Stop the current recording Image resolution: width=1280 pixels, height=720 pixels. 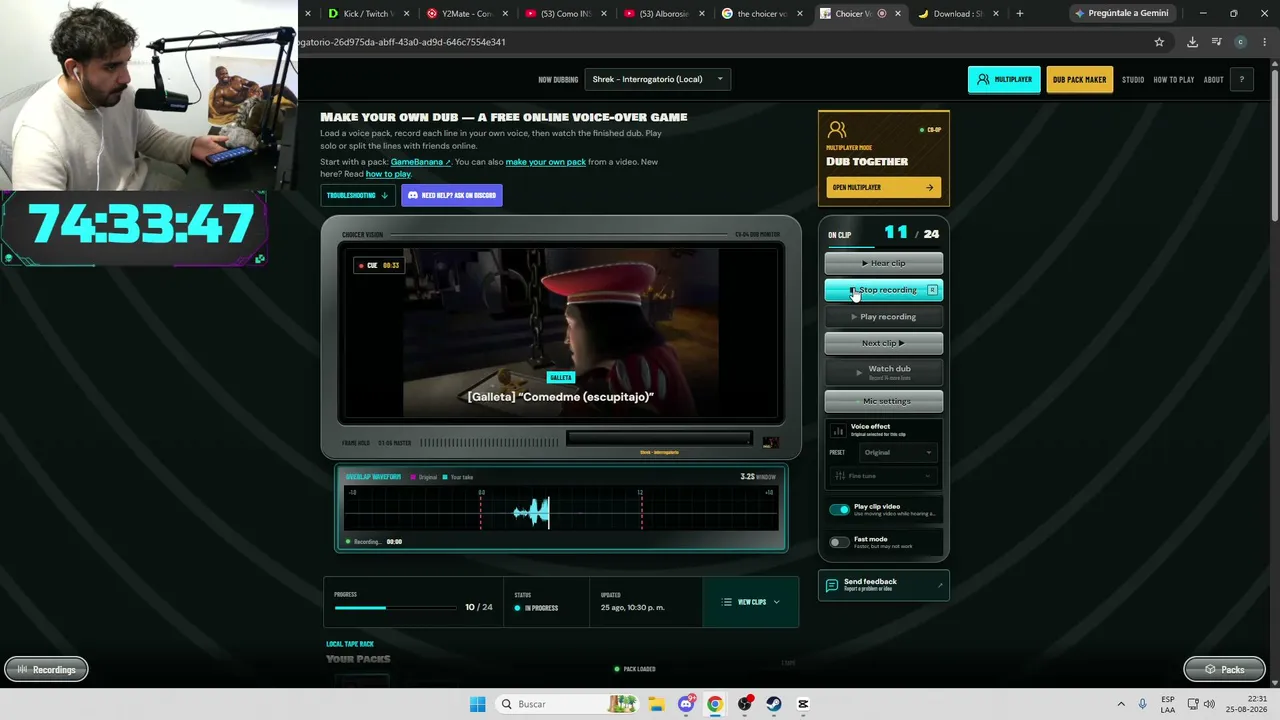coord(883,290)
